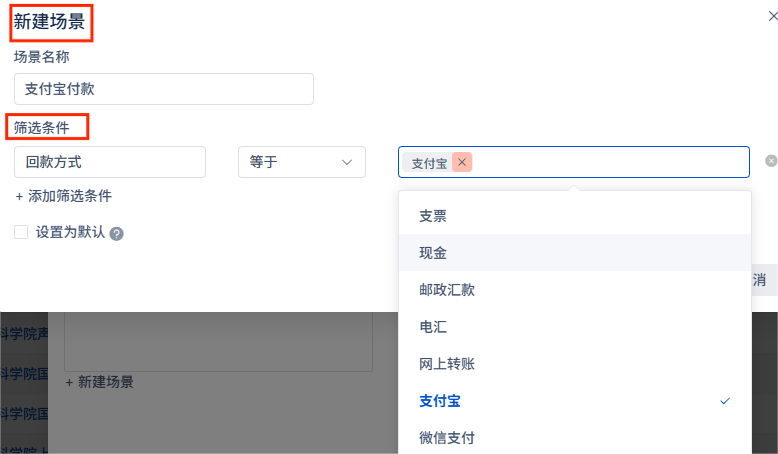Choose 现金 option in the list

[575, 253]
